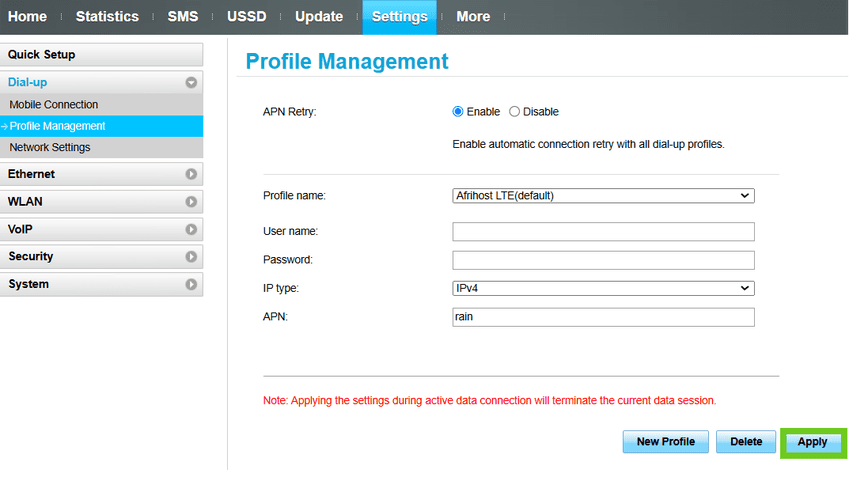Focus the User name field

pyautogui.click(x=603, y=232)
